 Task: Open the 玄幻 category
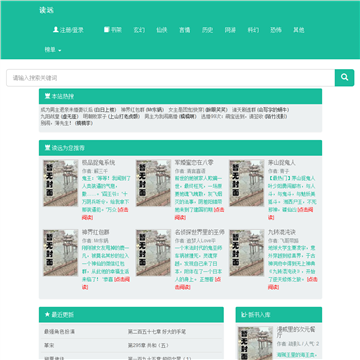click(x=139, y=30)
